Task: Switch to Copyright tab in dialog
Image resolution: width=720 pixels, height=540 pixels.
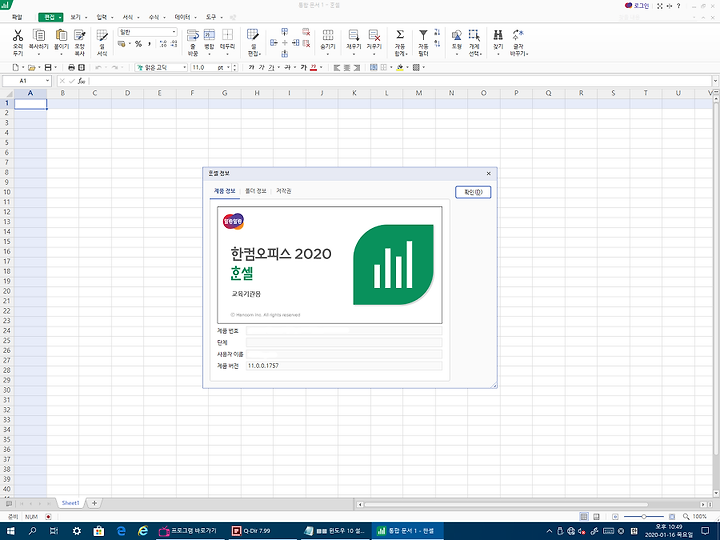Action: 284,191
